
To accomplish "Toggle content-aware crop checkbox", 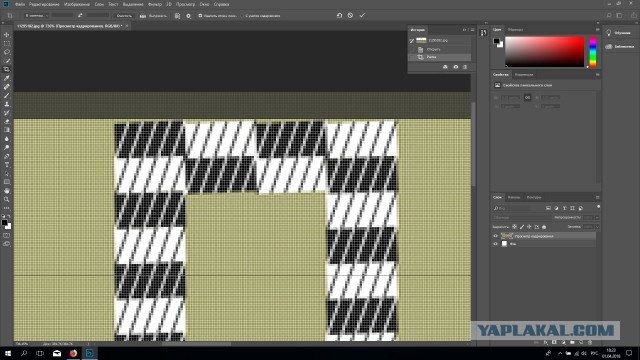I will point(242,16).
